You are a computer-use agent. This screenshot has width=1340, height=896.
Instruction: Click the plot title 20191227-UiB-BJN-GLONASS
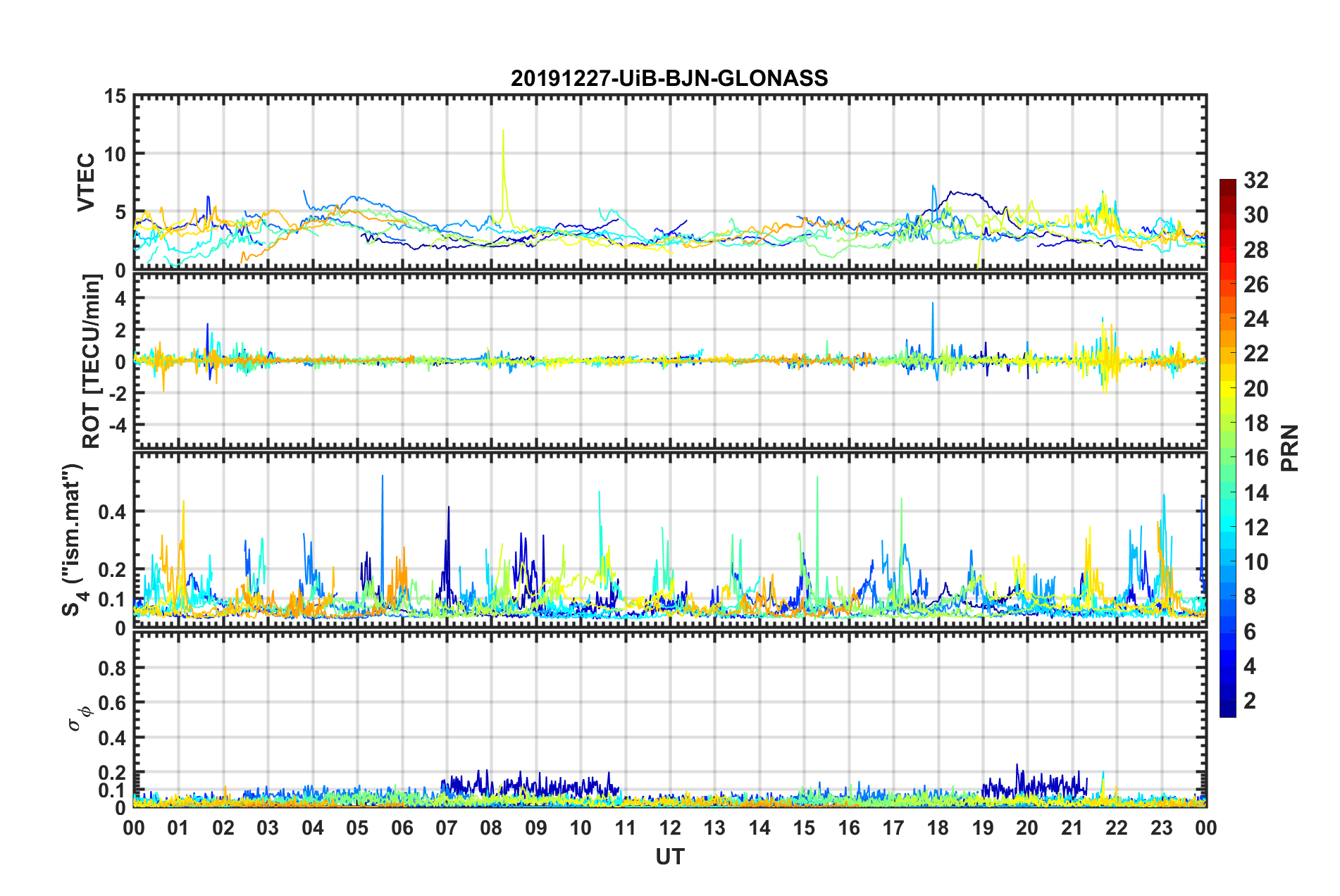[x=669, y=78]
